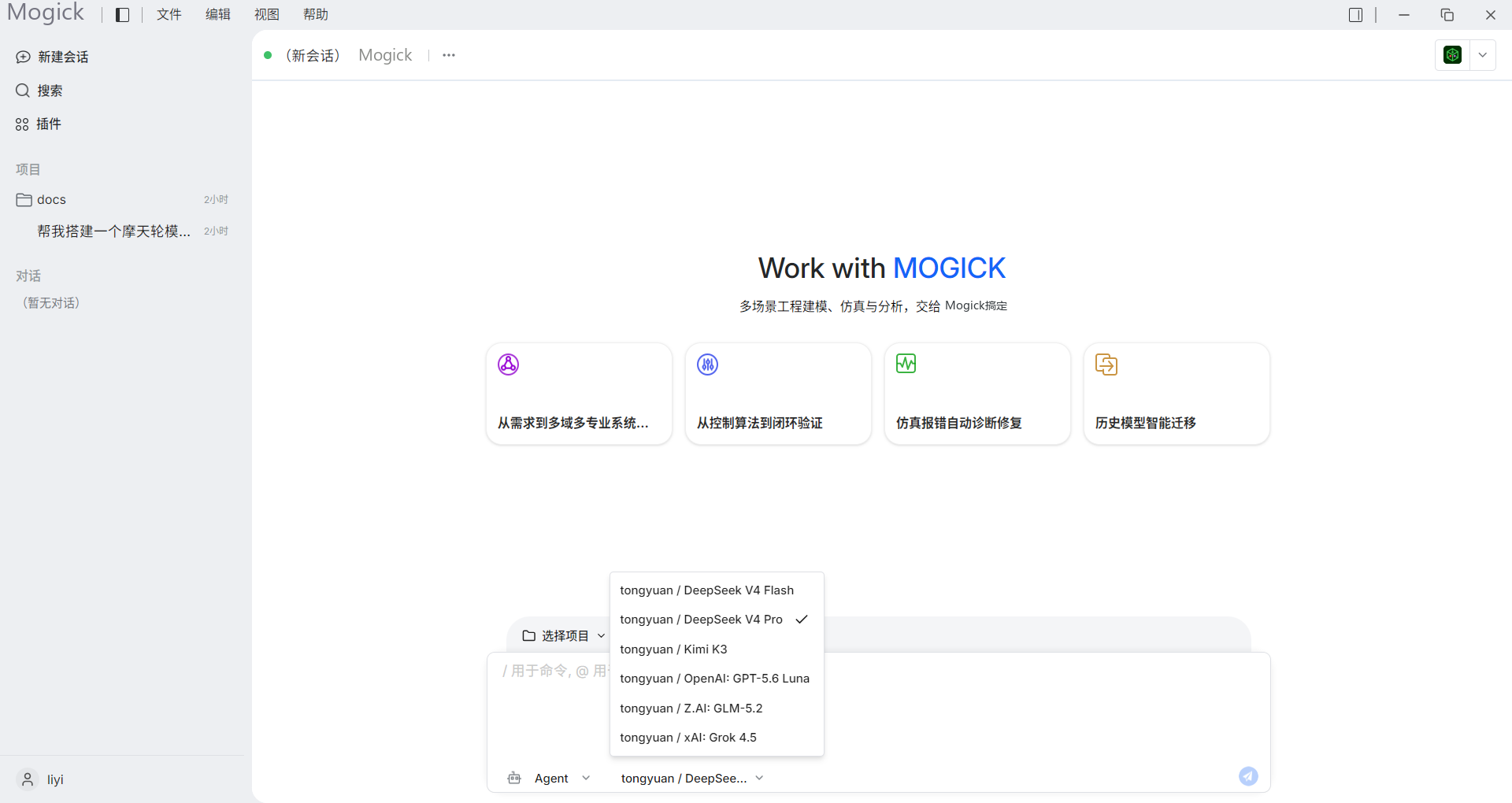Viewport: 1512px width, 803px height.
Task: Select the 历史模型智能迁移 card
Action: tap(1177, 394)
